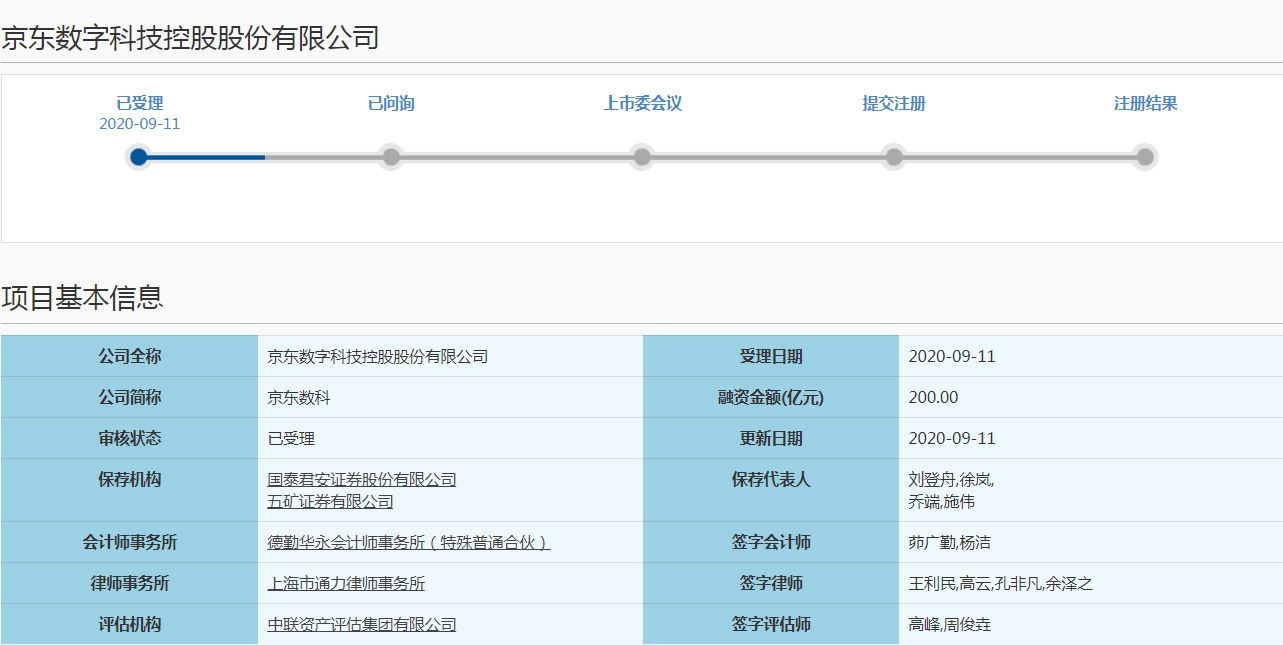Image resolution: width=1283 pixels, height=645 pixels.
Task: Click the page title 京东数字科技控股股份有限公司
Action: coord(190,38)
